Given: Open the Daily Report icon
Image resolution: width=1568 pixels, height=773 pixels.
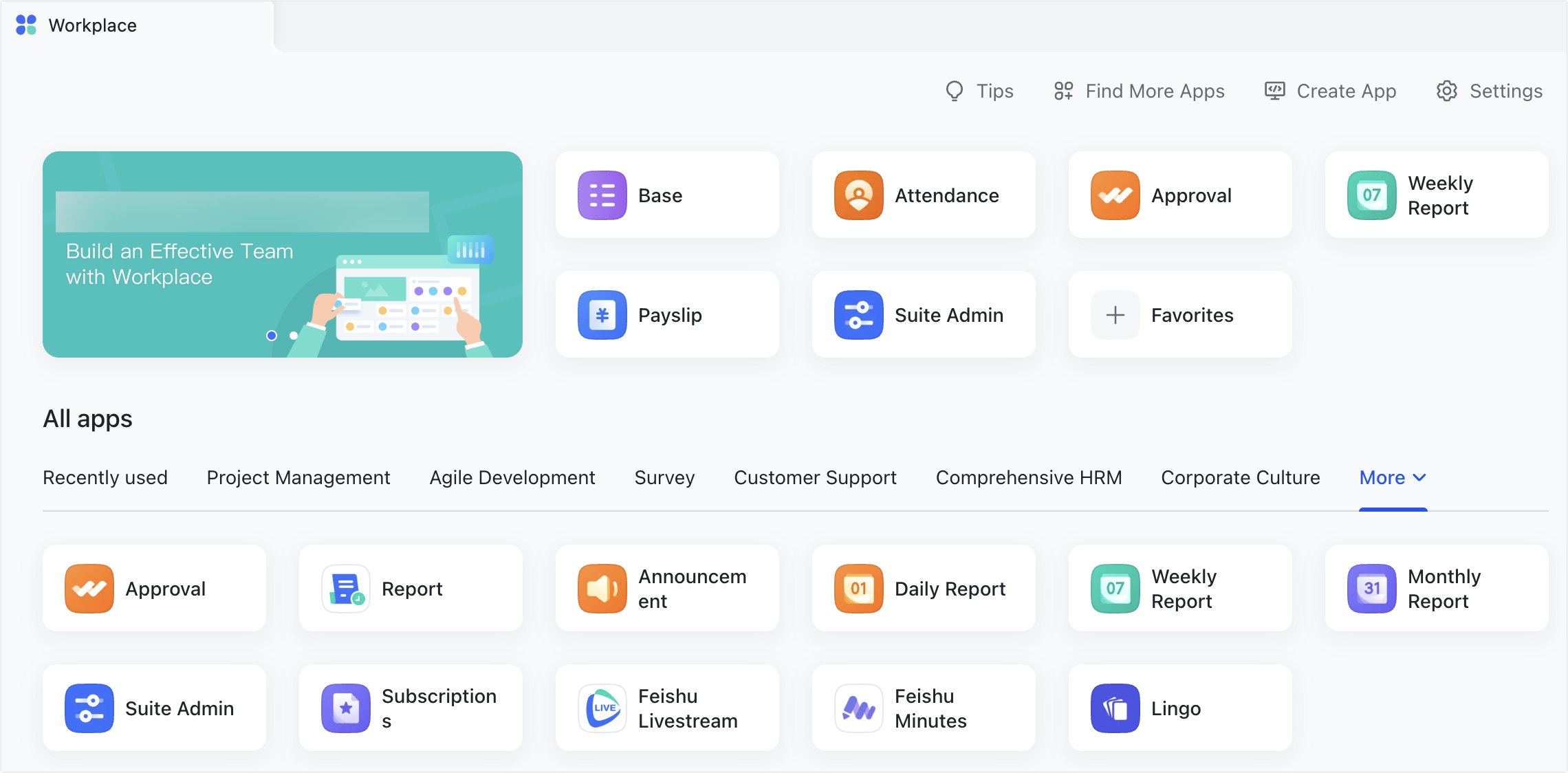Looking at the screenshot, I should pos(858,589).
